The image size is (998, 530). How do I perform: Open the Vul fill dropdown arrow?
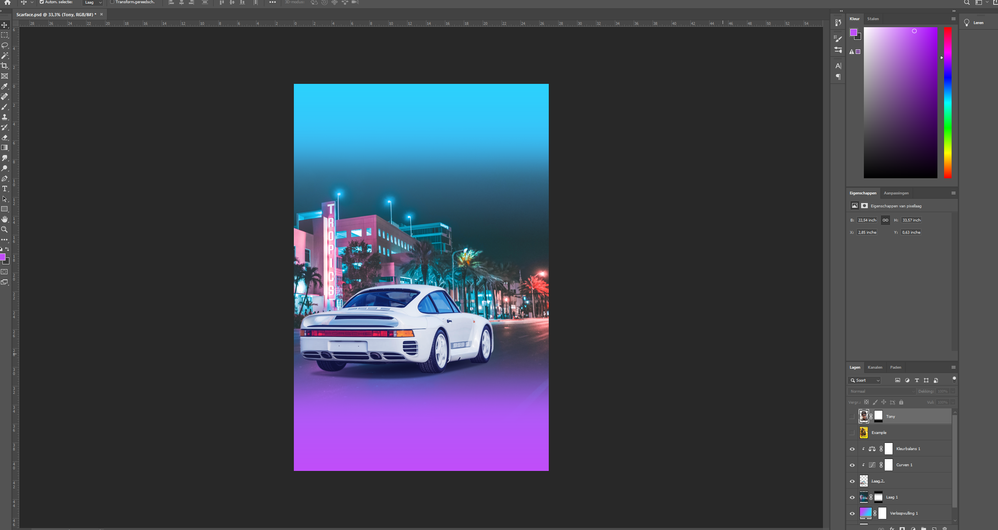coord(952,402)
